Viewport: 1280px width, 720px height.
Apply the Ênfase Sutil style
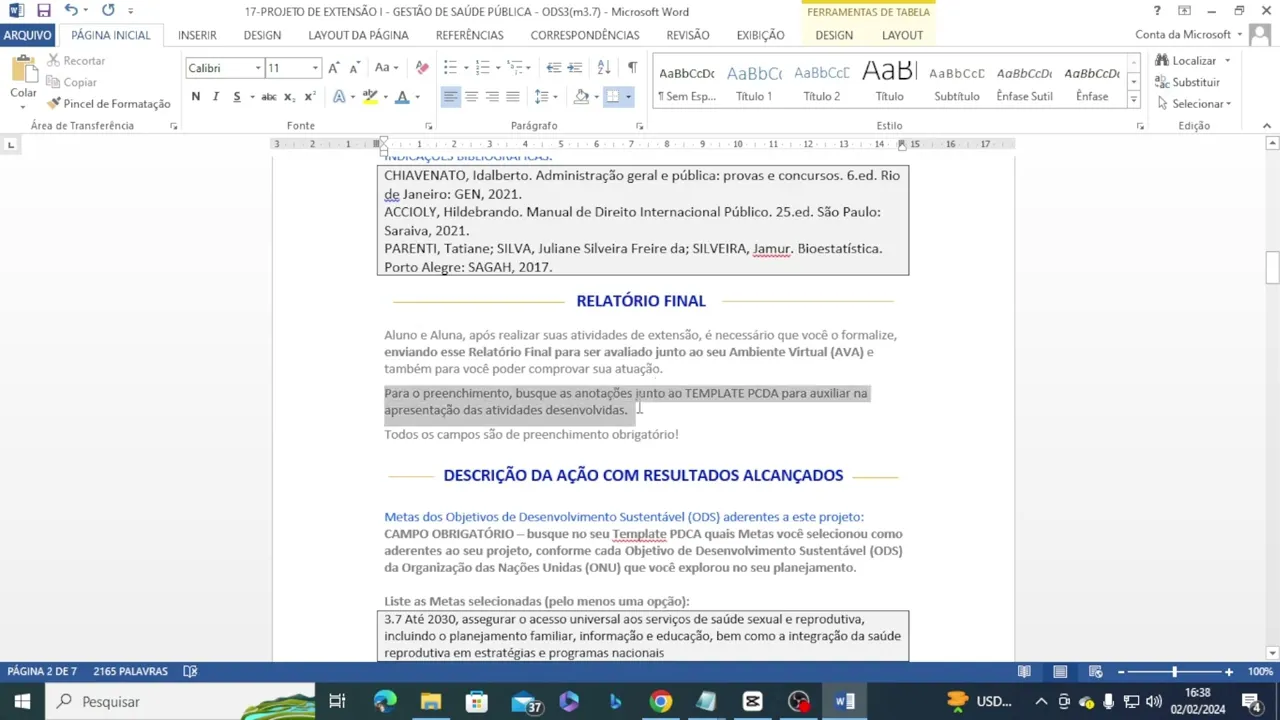(1024, 83)
